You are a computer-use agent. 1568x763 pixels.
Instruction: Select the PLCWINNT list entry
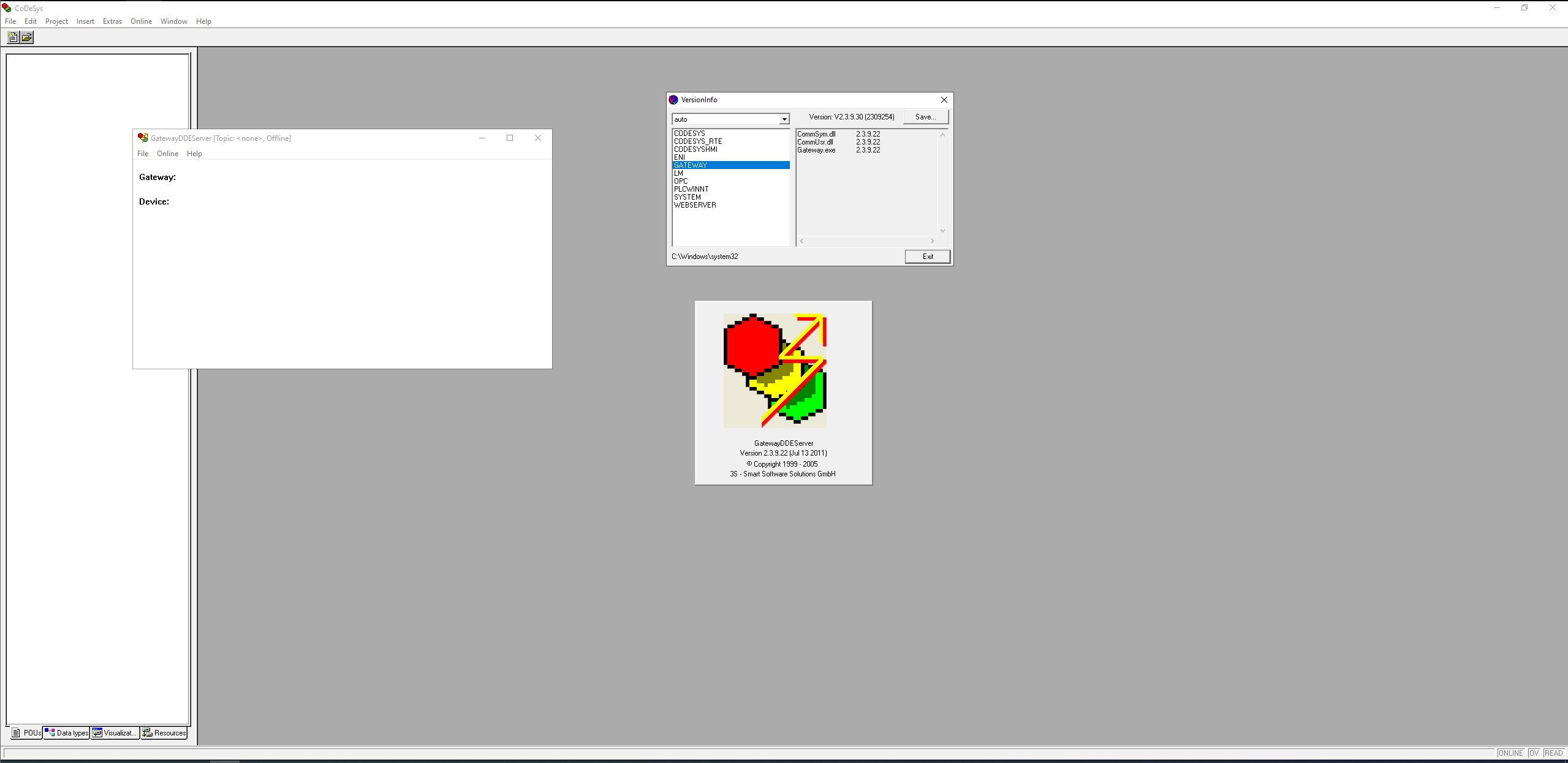(691, 189)
